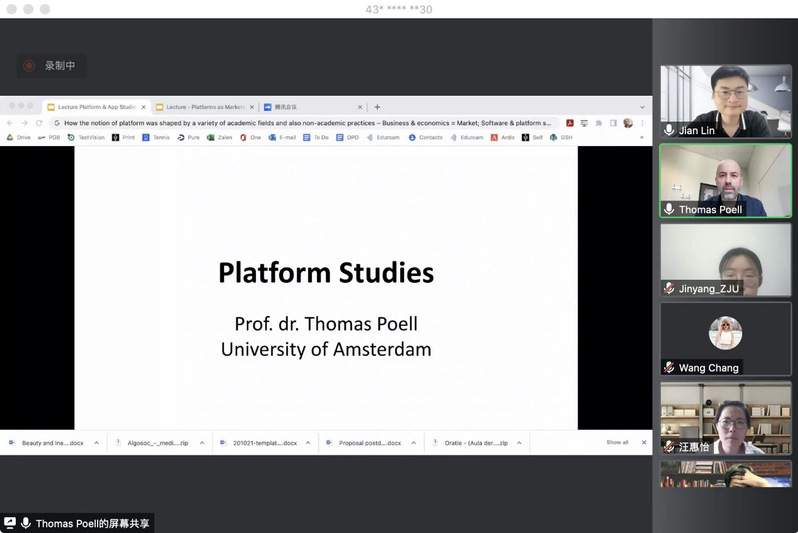Click the browser address bar
The width and height of the screenshot is (798, 533).
click(300, 123)
